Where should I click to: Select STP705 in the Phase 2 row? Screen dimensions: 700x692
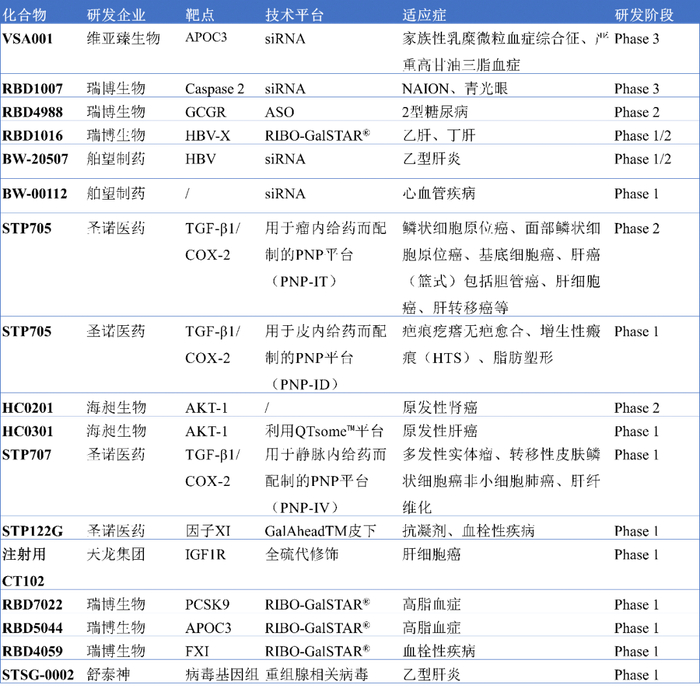(26, 229)
